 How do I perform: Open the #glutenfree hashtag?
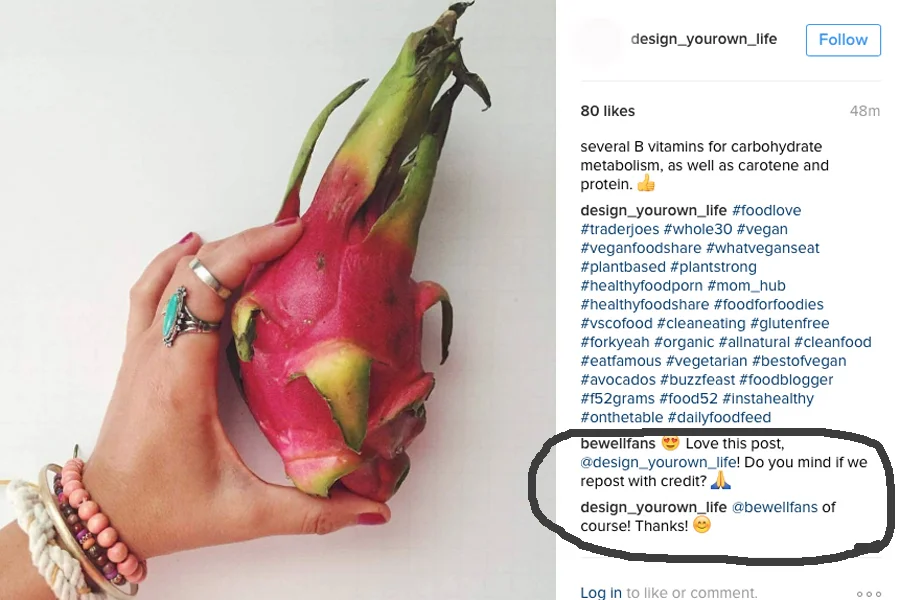click(789, 323)
